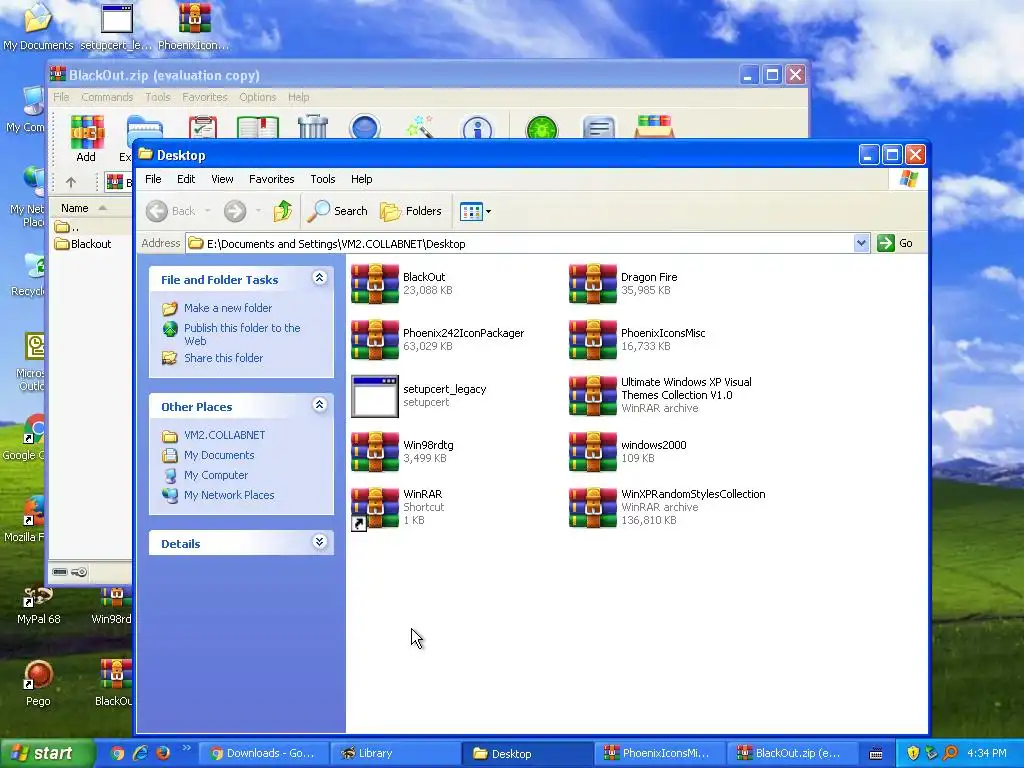Click the Forward navigation arrow
Viewport: 1024px width, 768px height.
pyautogui.click(x=235, y=211)
